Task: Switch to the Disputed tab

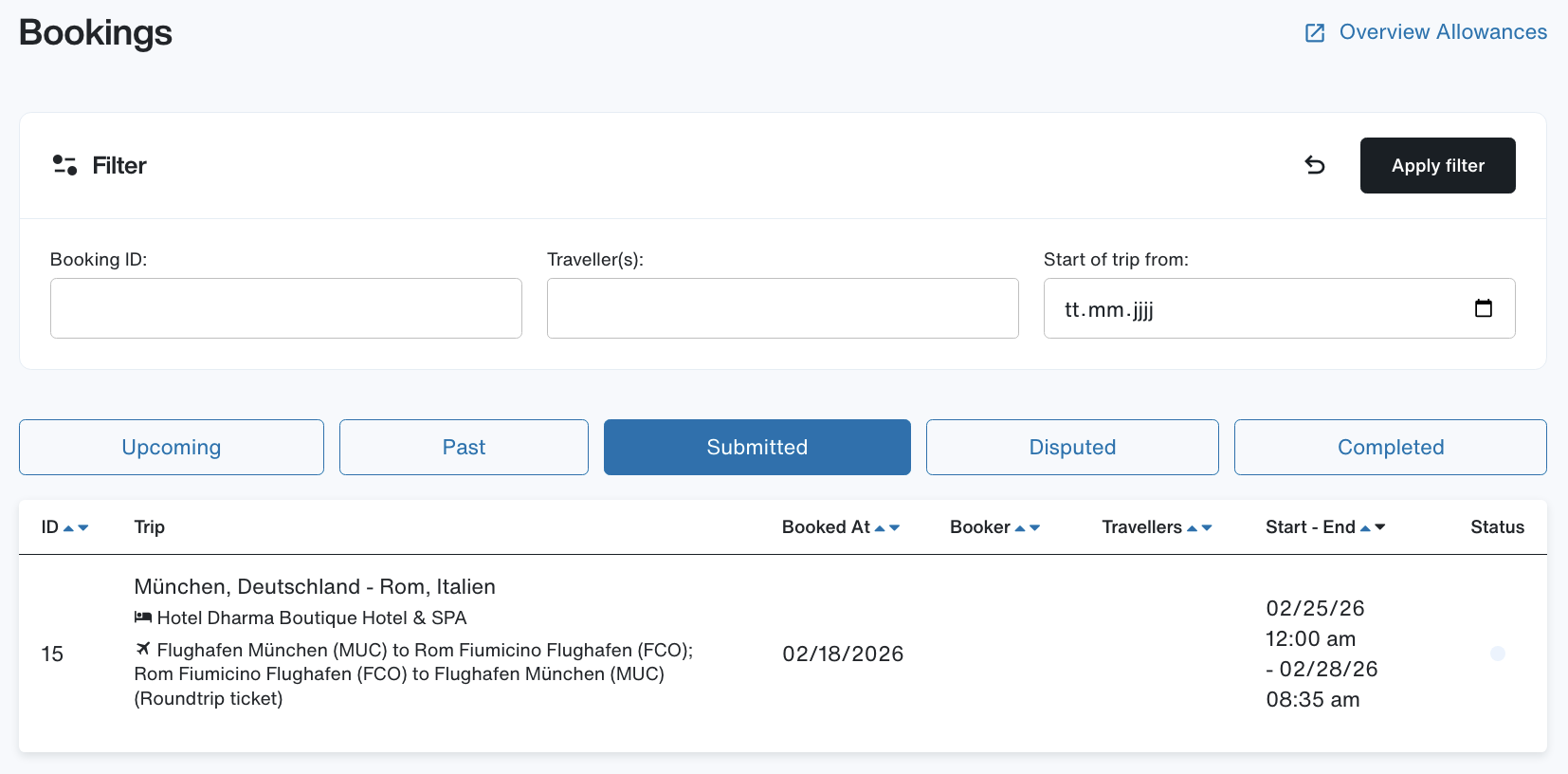Action: [1072, 447]
